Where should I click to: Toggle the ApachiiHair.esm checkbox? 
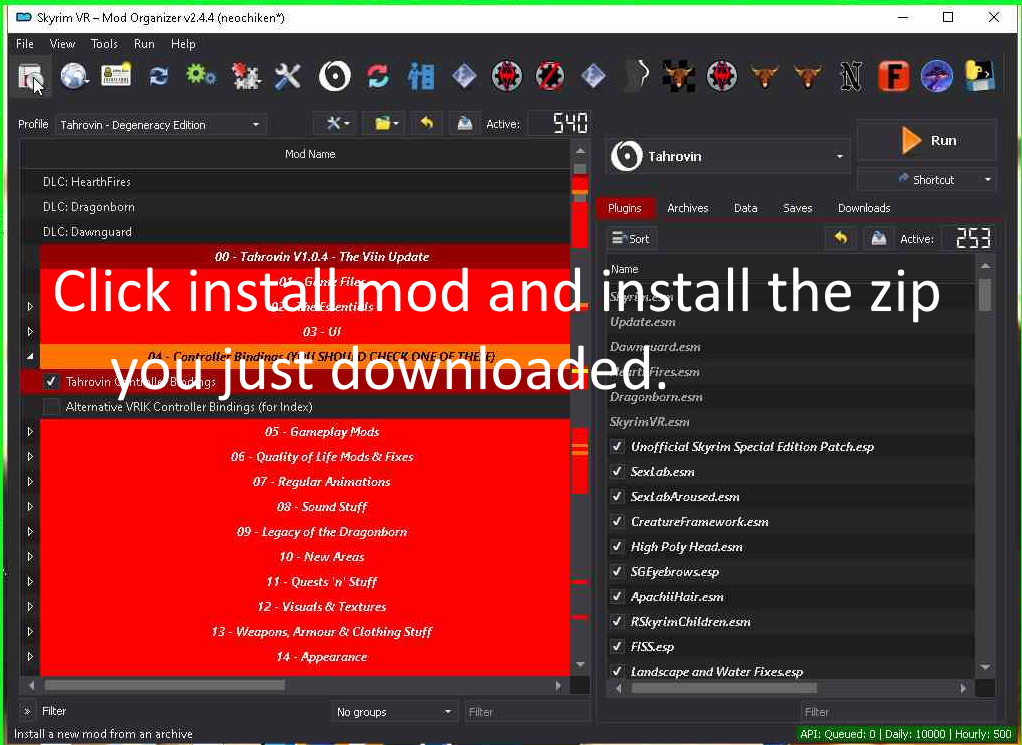point(617,596)
